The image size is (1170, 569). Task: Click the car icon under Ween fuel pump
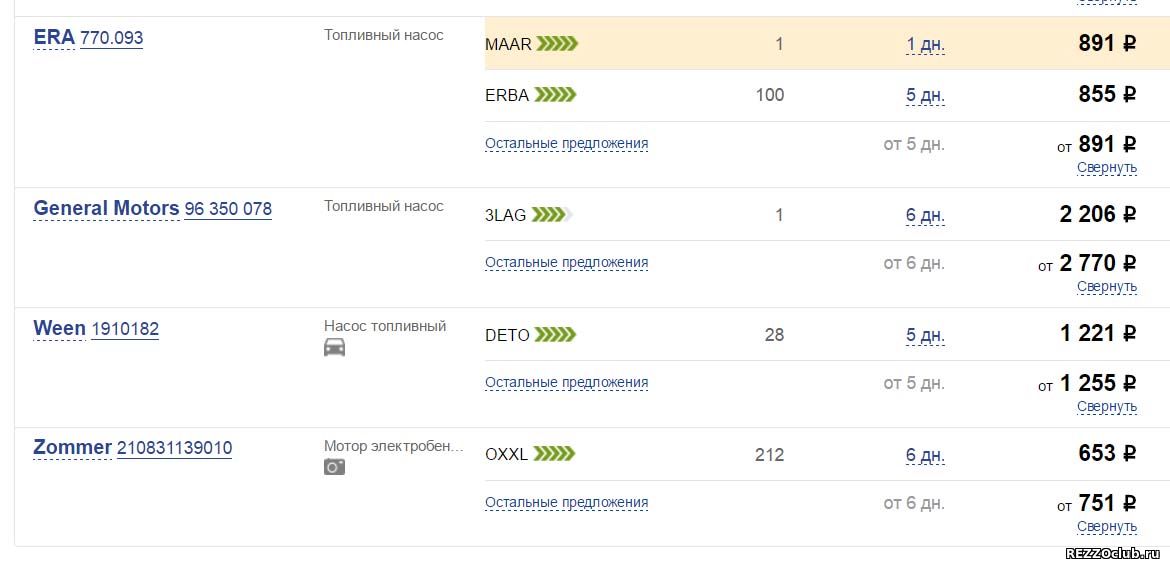click(334, 348)
